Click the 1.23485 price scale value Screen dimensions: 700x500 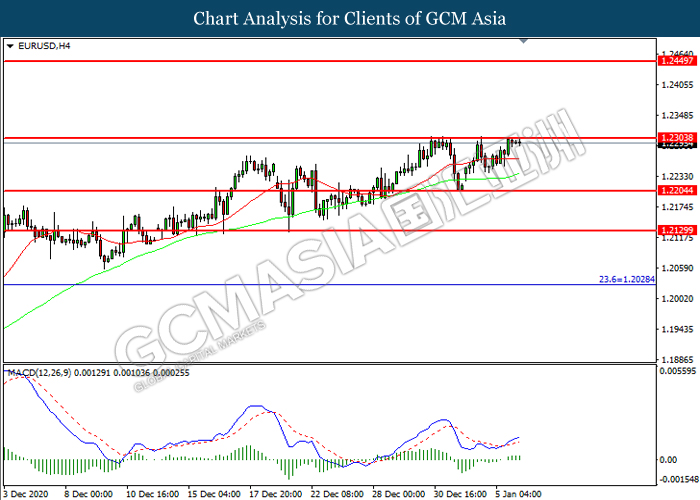pos(677,116)
